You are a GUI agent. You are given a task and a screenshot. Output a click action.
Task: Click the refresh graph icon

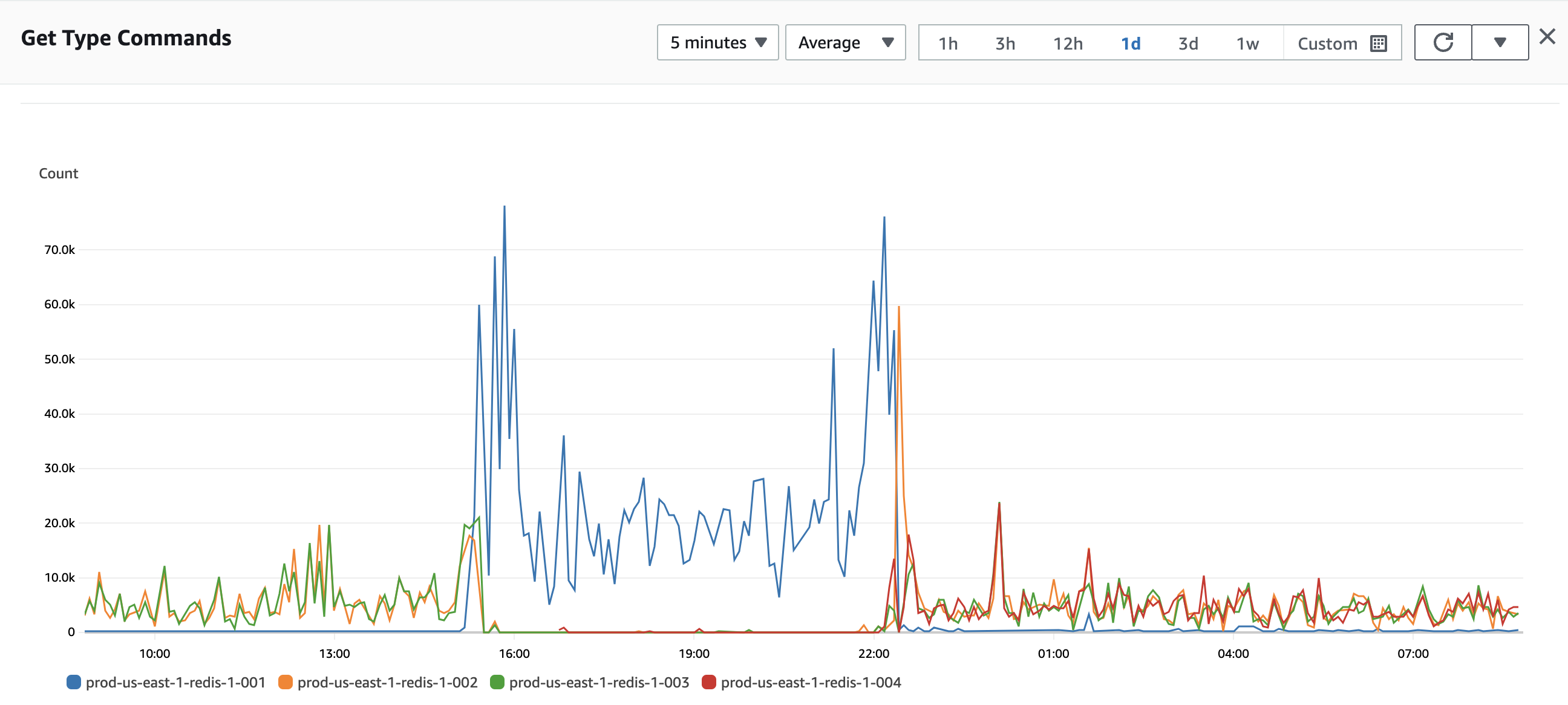click(x=1442, y=42)
